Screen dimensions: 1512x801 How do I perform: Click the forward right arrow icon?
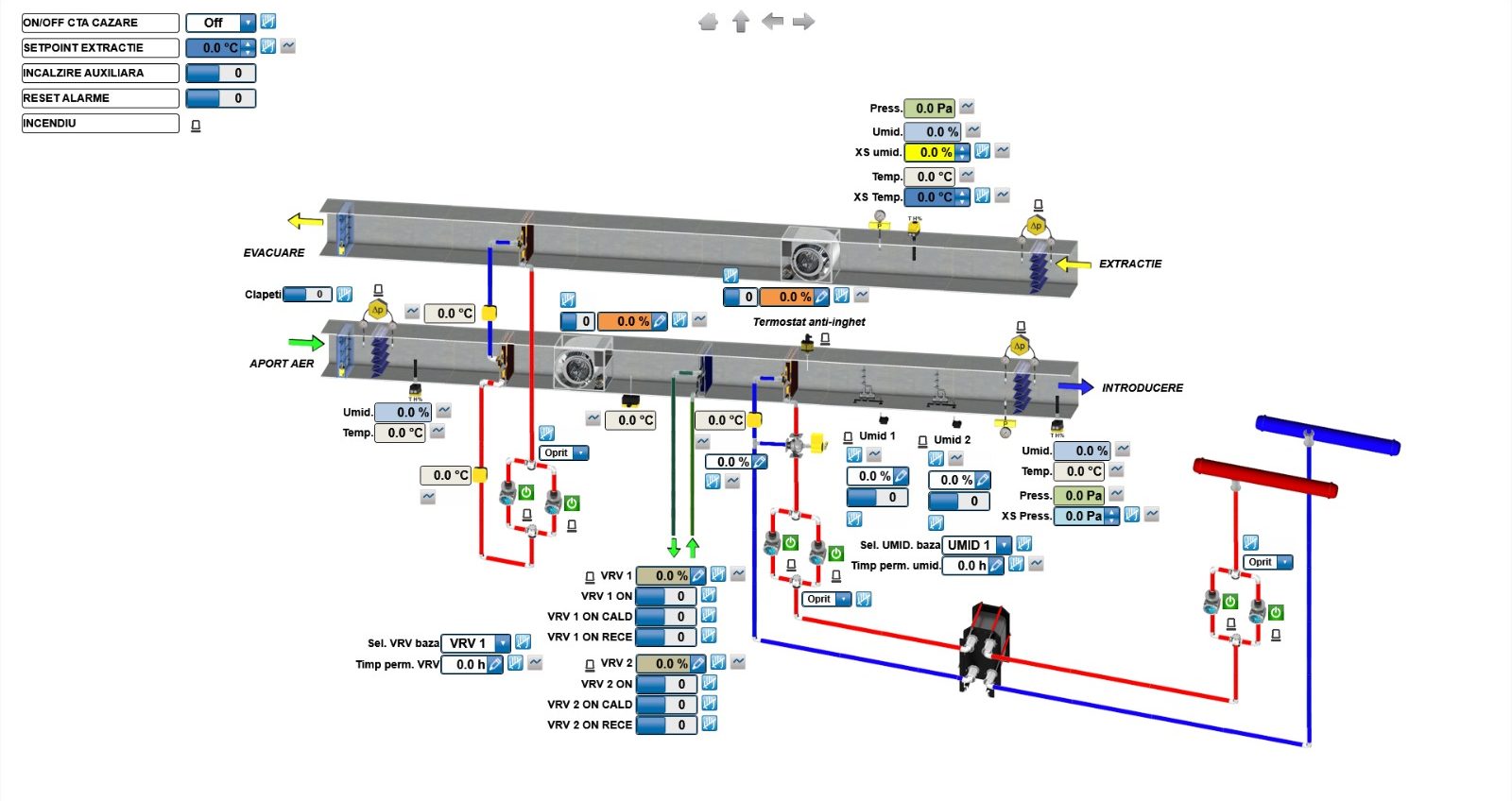click(x=804, y=22)
